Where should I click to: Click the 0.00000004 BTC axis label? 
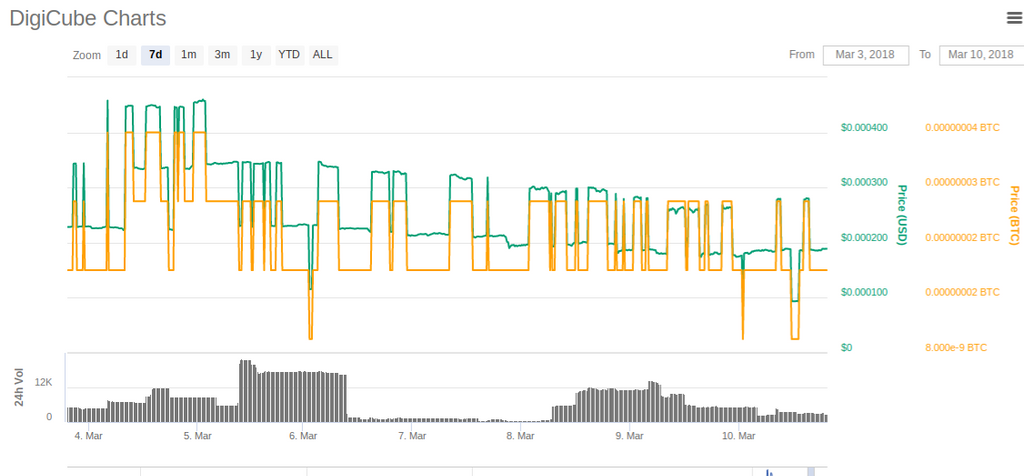pyautogui.click(x=963, y=127)
